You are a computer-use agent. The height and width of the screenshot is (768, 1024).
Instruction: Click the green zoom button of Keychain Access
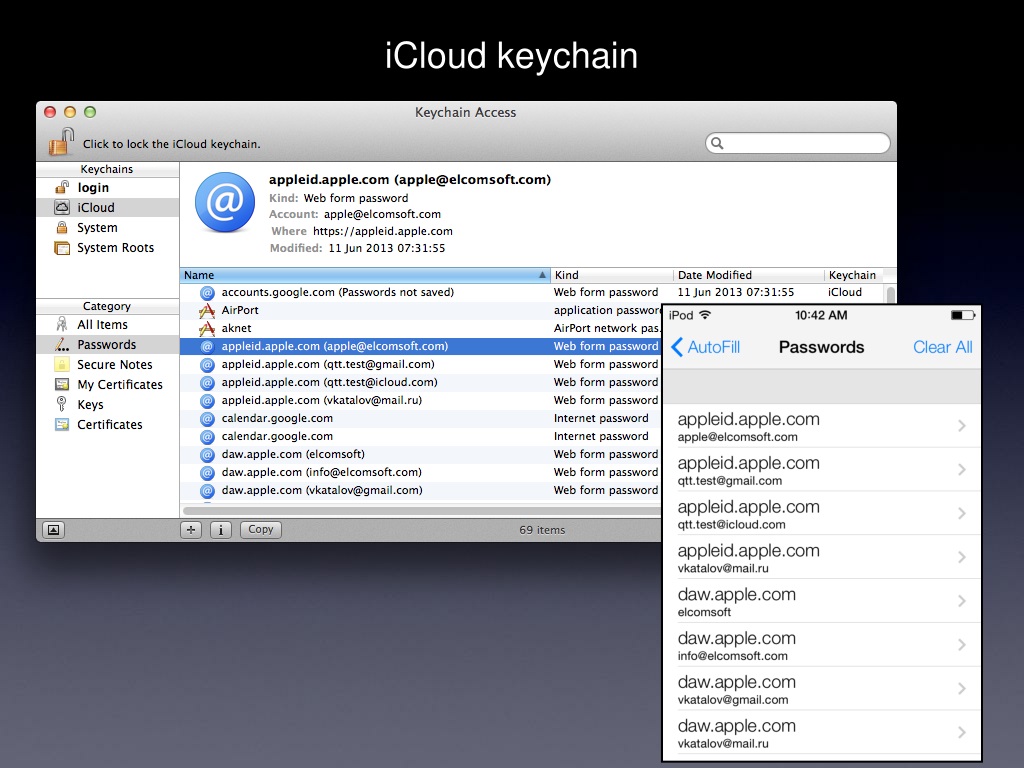(x=90, y=112)
